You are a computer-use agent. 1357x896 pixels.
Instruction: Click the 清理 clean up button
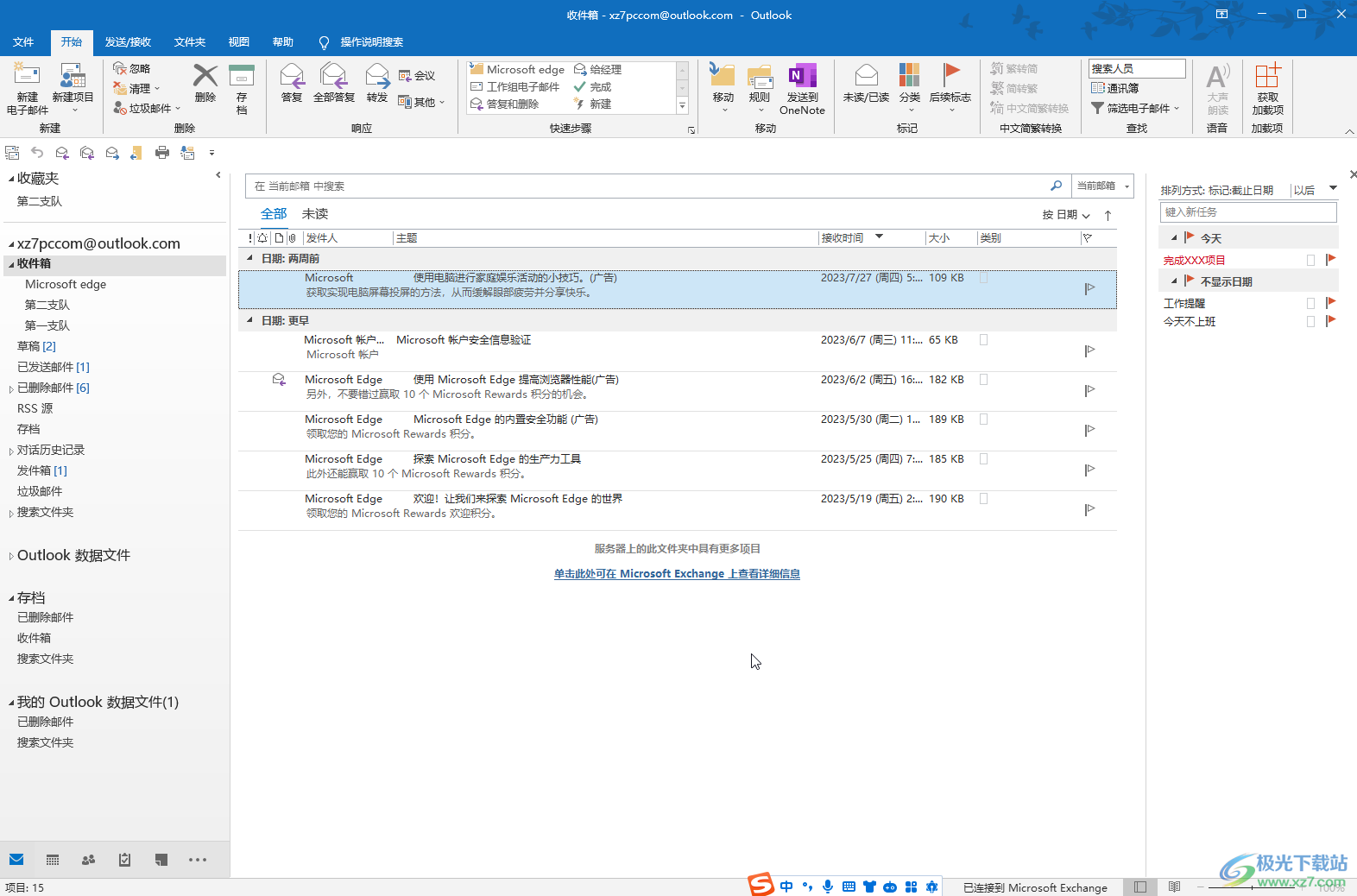click(136, 88)
